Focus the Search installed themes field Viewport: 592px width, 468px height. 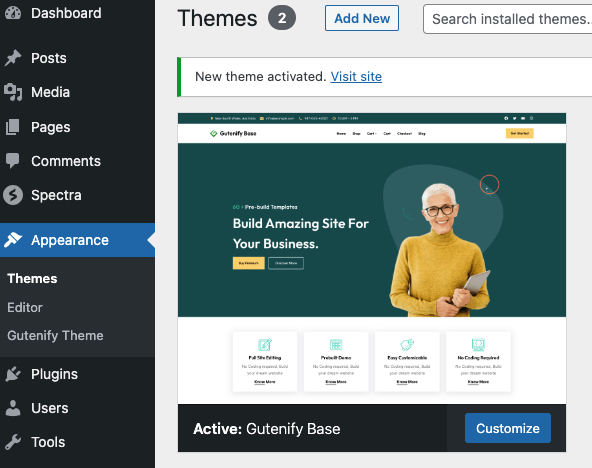tap(507, 19)
